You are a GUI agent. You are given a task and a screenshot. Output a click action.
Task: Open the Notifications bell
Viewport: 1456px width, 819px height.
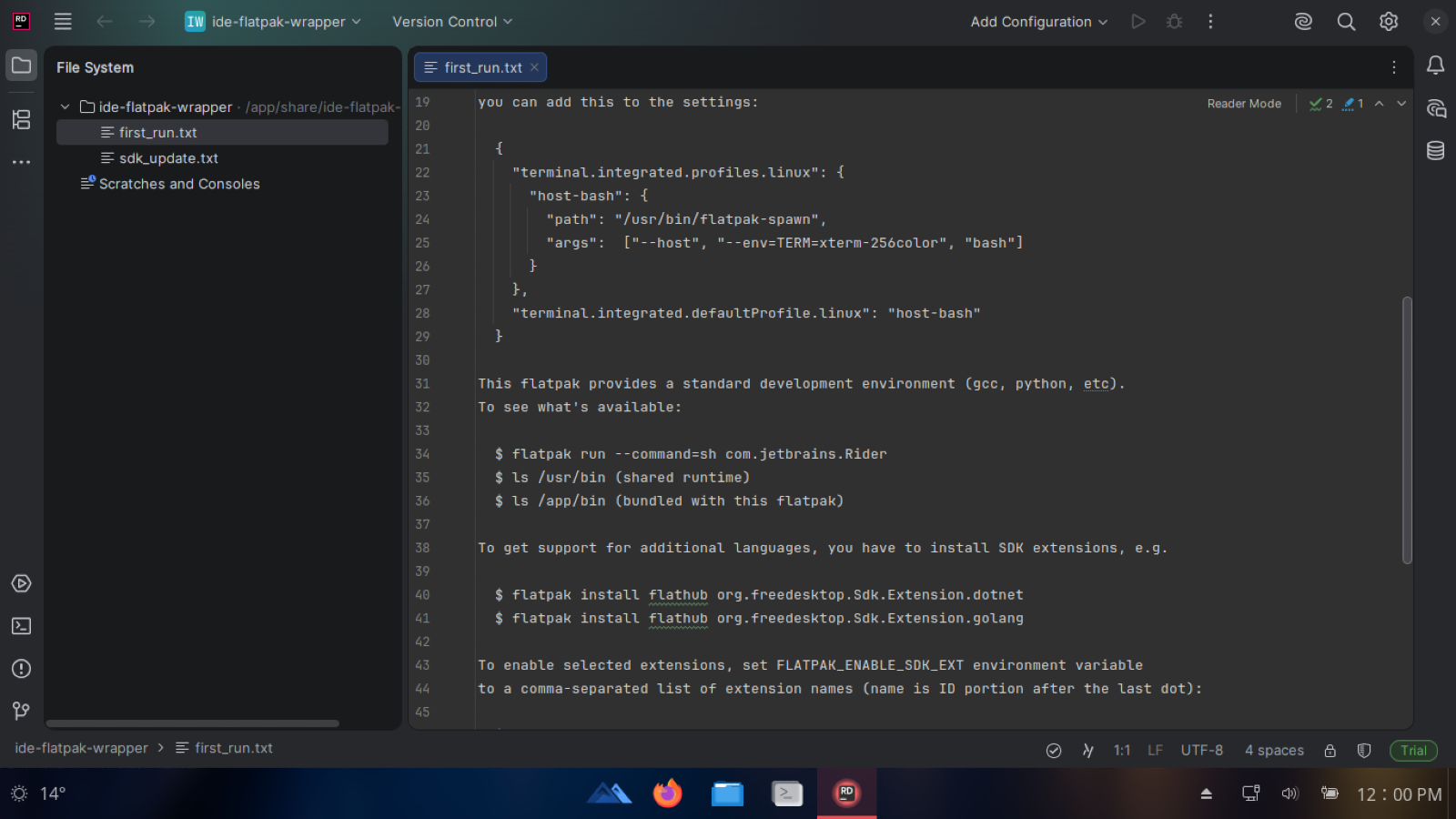pyautogui.click(x=1435, y=66)
